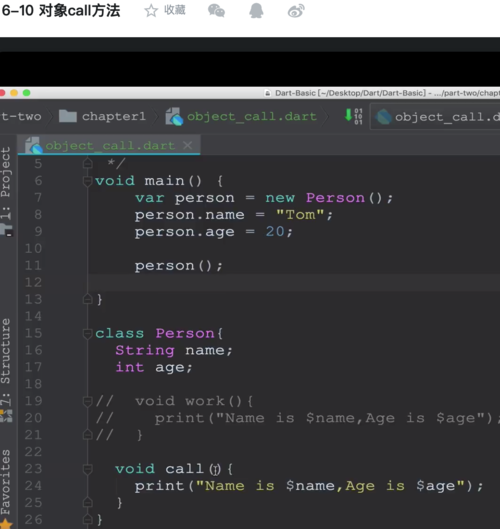The height and width of the screenshot is (529, 500).
Task: Open the 1: Project tool window
Action: 6,183
